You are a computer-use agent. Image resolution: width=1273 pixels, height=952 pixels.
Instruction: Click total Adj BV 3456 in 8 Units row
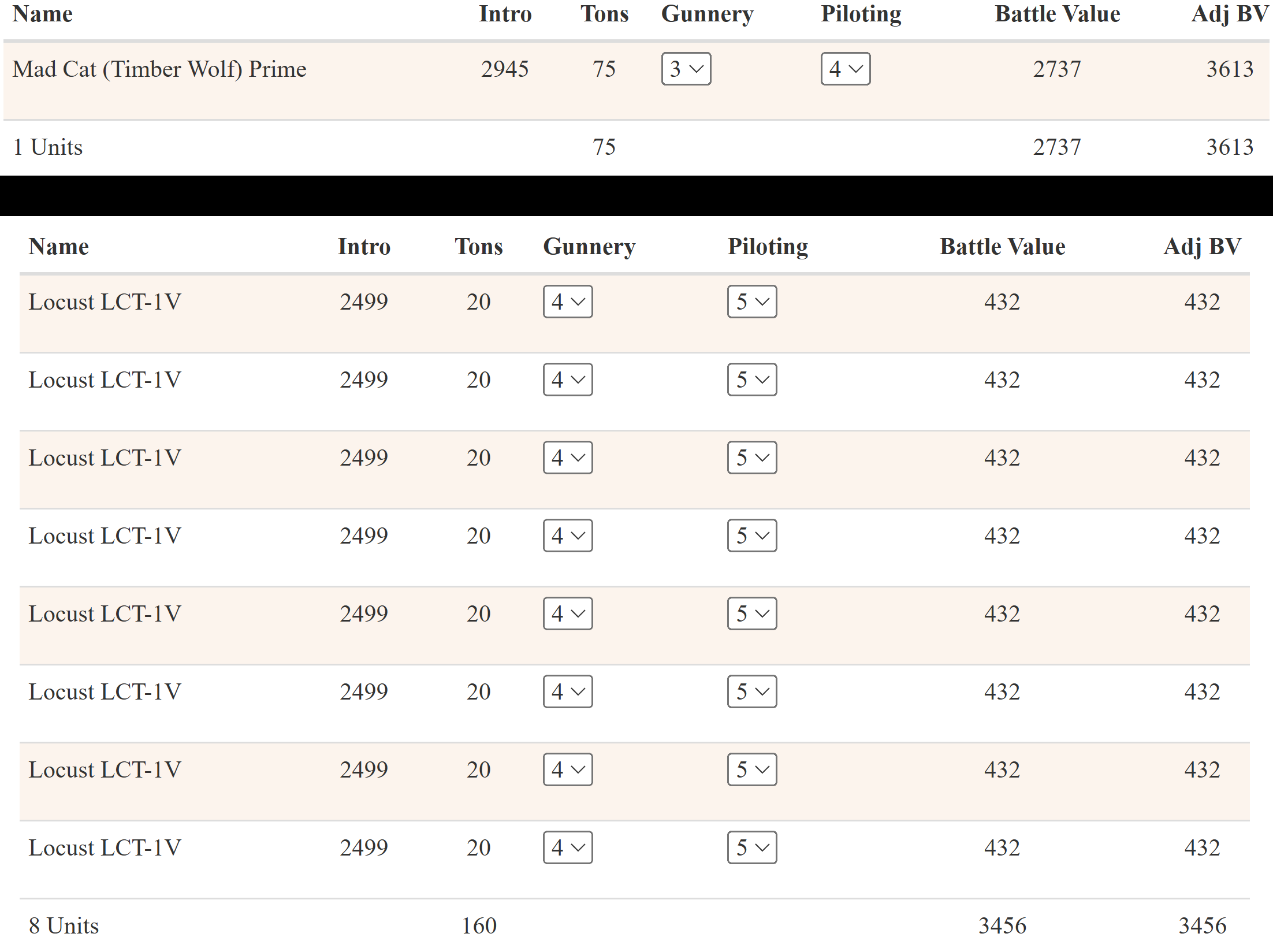point(1203,926)
